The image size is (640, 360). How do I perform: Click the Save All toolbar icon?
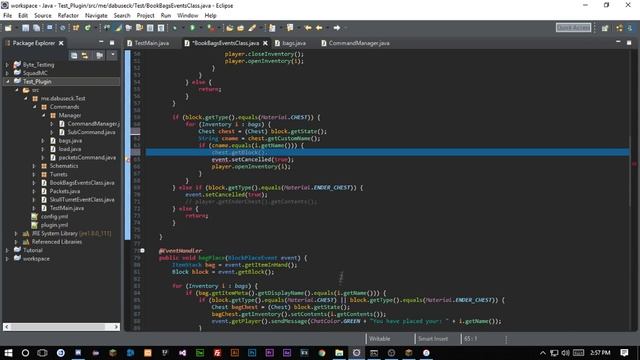[36, 28]
